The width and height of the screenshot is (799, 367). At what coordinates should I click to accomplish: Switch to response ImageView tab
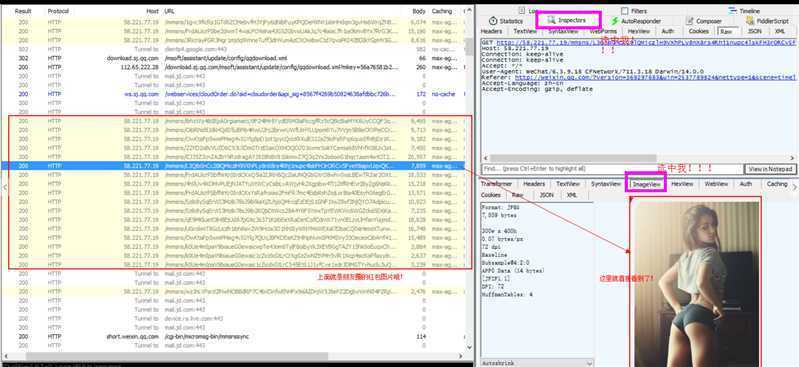click(646, 184)
